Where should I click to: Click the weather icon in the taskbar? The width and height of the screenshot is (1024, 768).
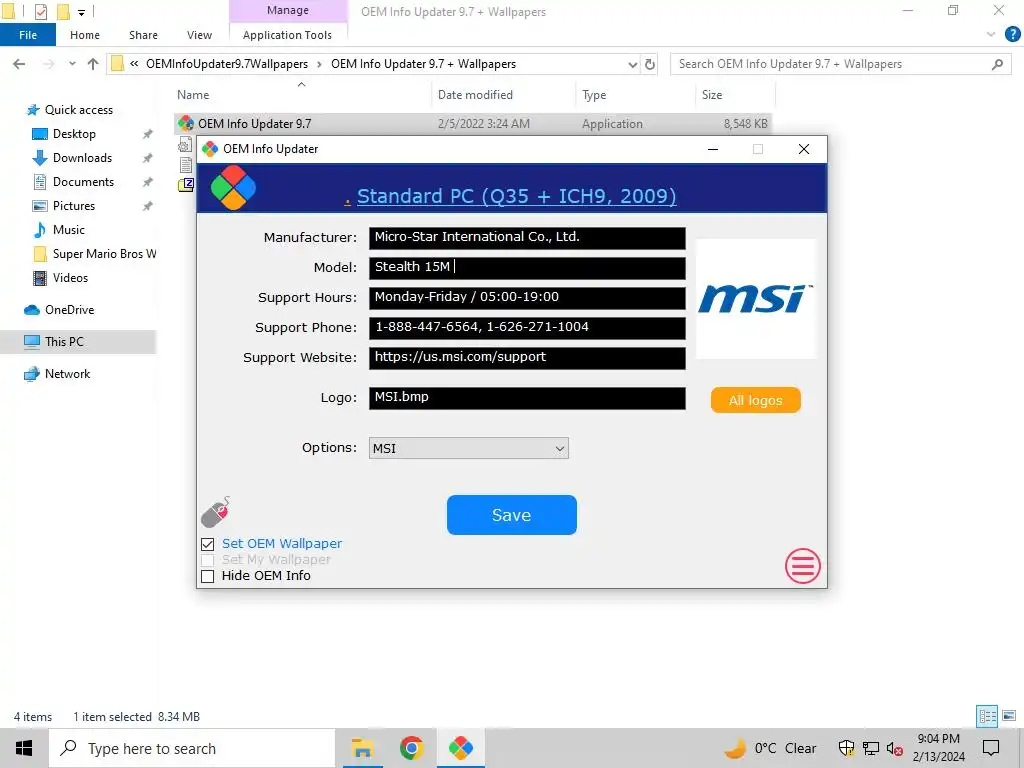point(736,748)
